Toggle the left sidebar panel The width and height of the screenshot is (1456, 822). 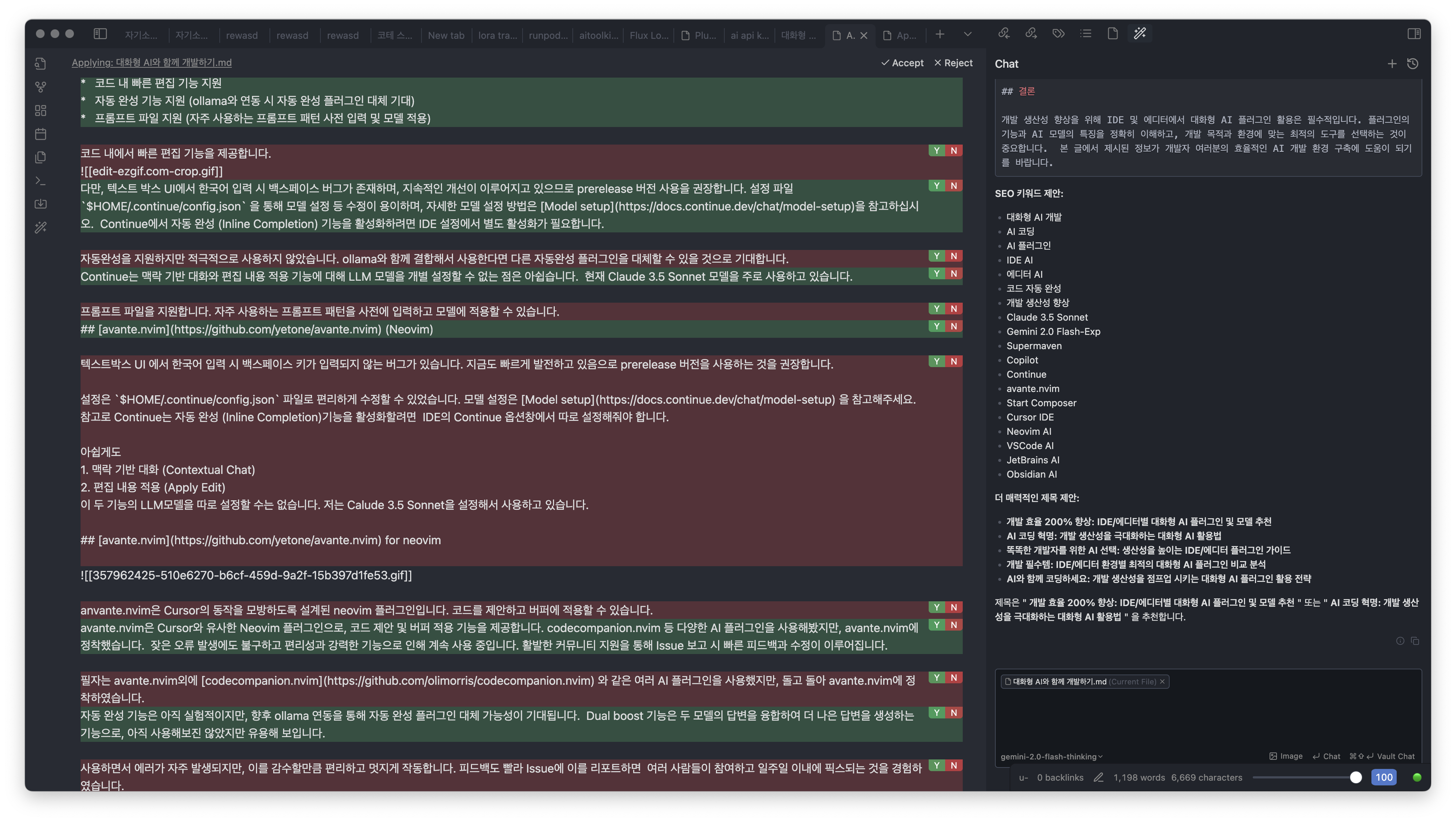click(x=100, y=34)
